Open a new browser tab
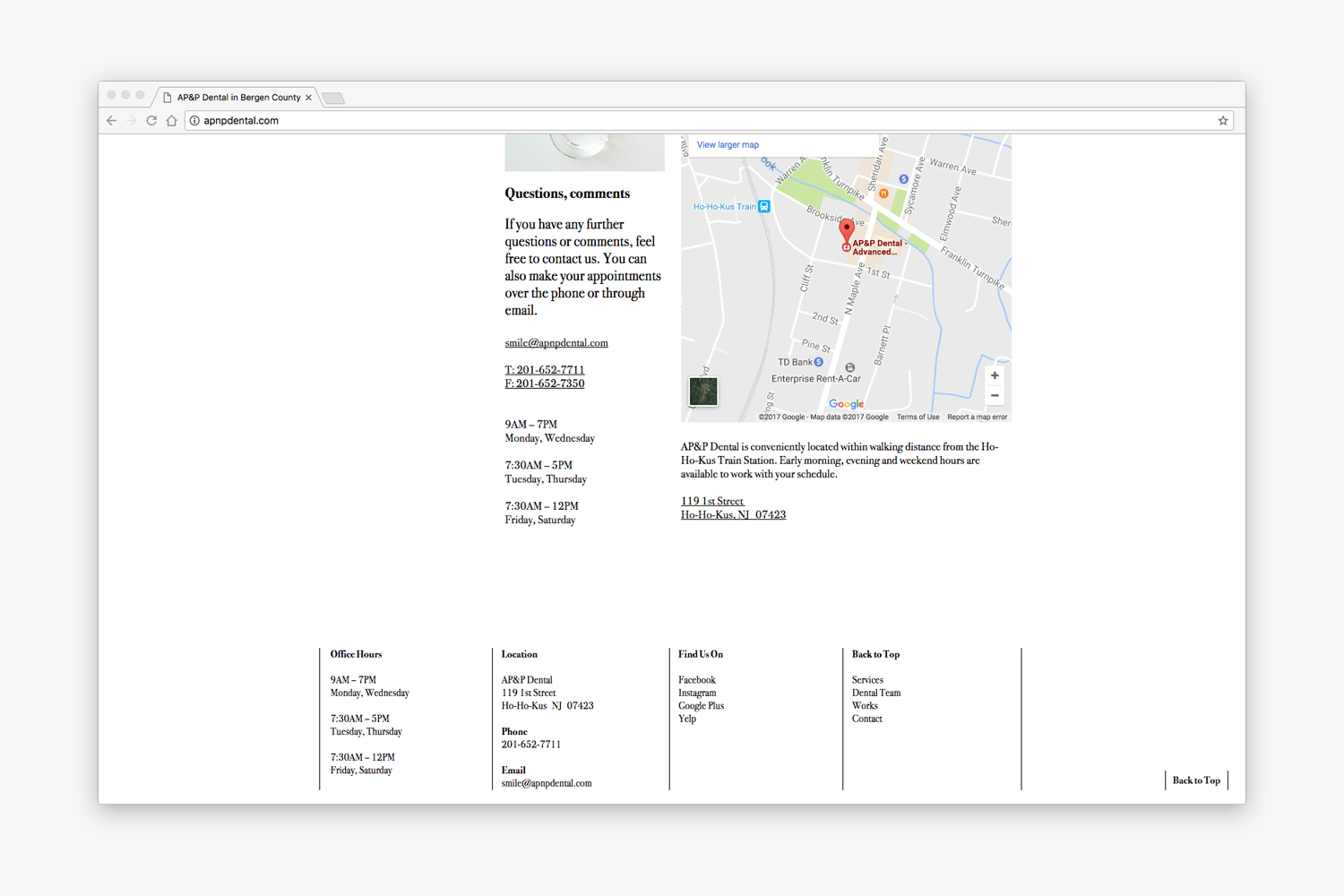The height and width of the screenshot is (896, 1344). coord(333,98)
